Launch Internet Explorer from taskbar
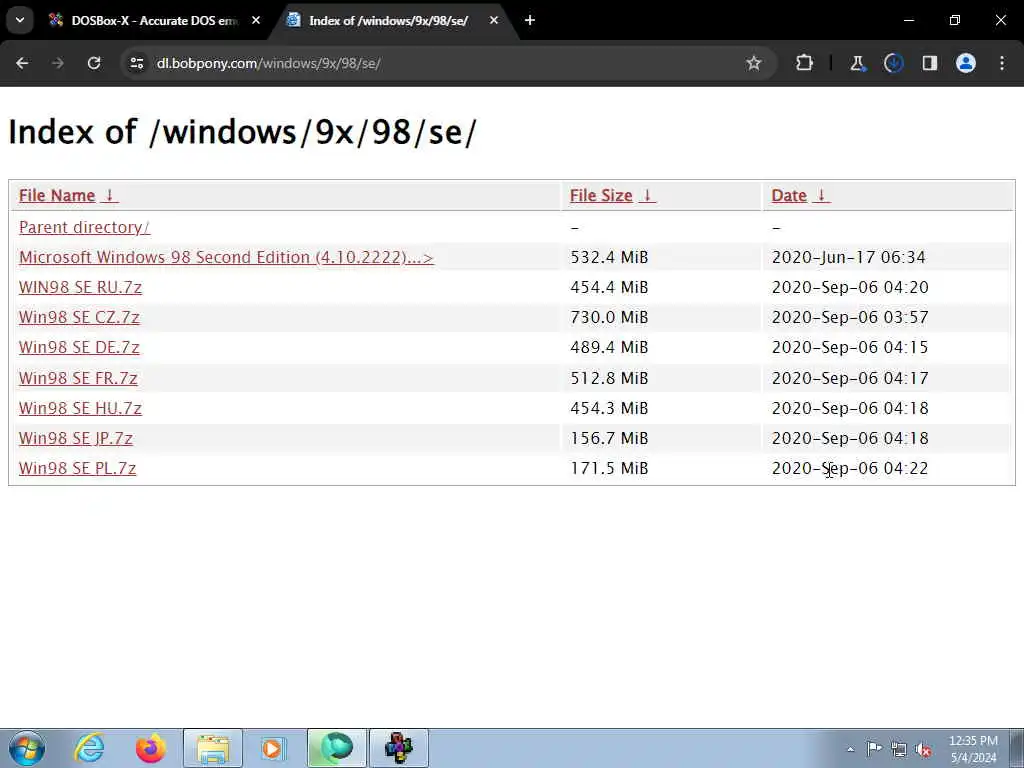 pos(89,748)
